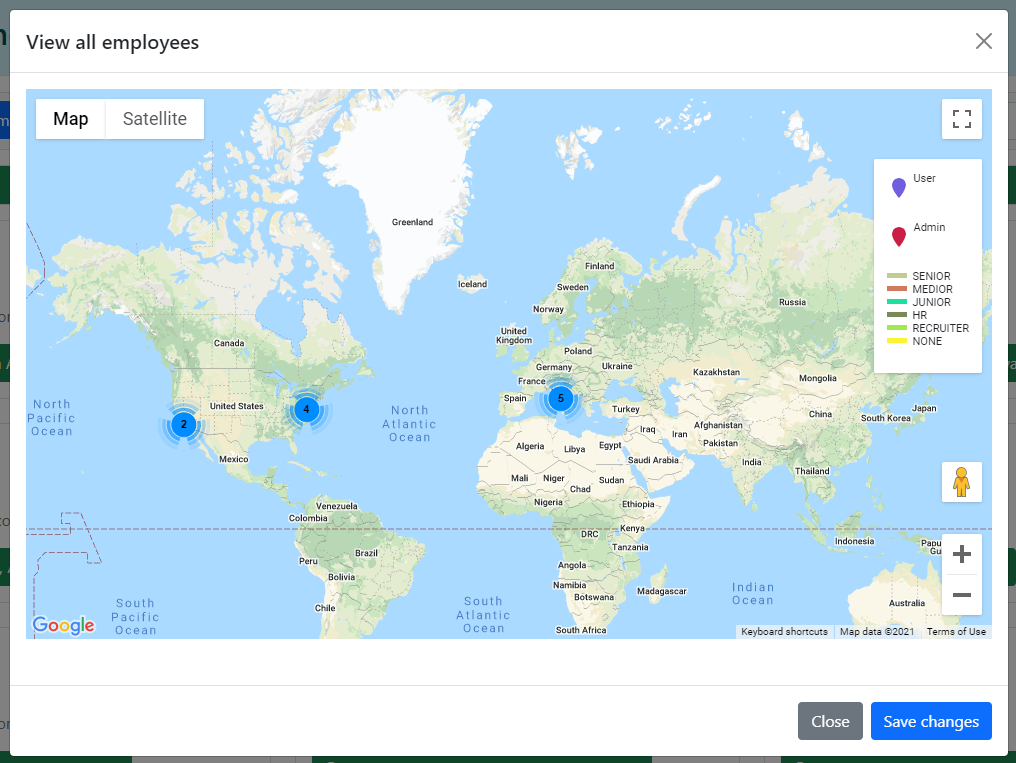Switch to Map view tab

71,119
